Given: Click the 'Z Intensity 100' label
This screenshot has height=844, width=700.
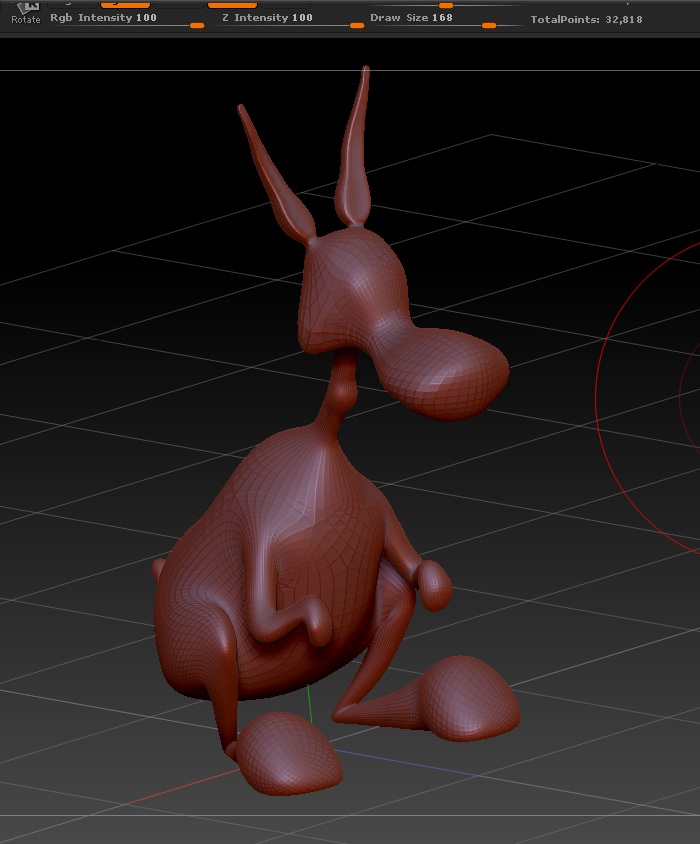Looking at the screenshot, I should click(x=268, y=17).
